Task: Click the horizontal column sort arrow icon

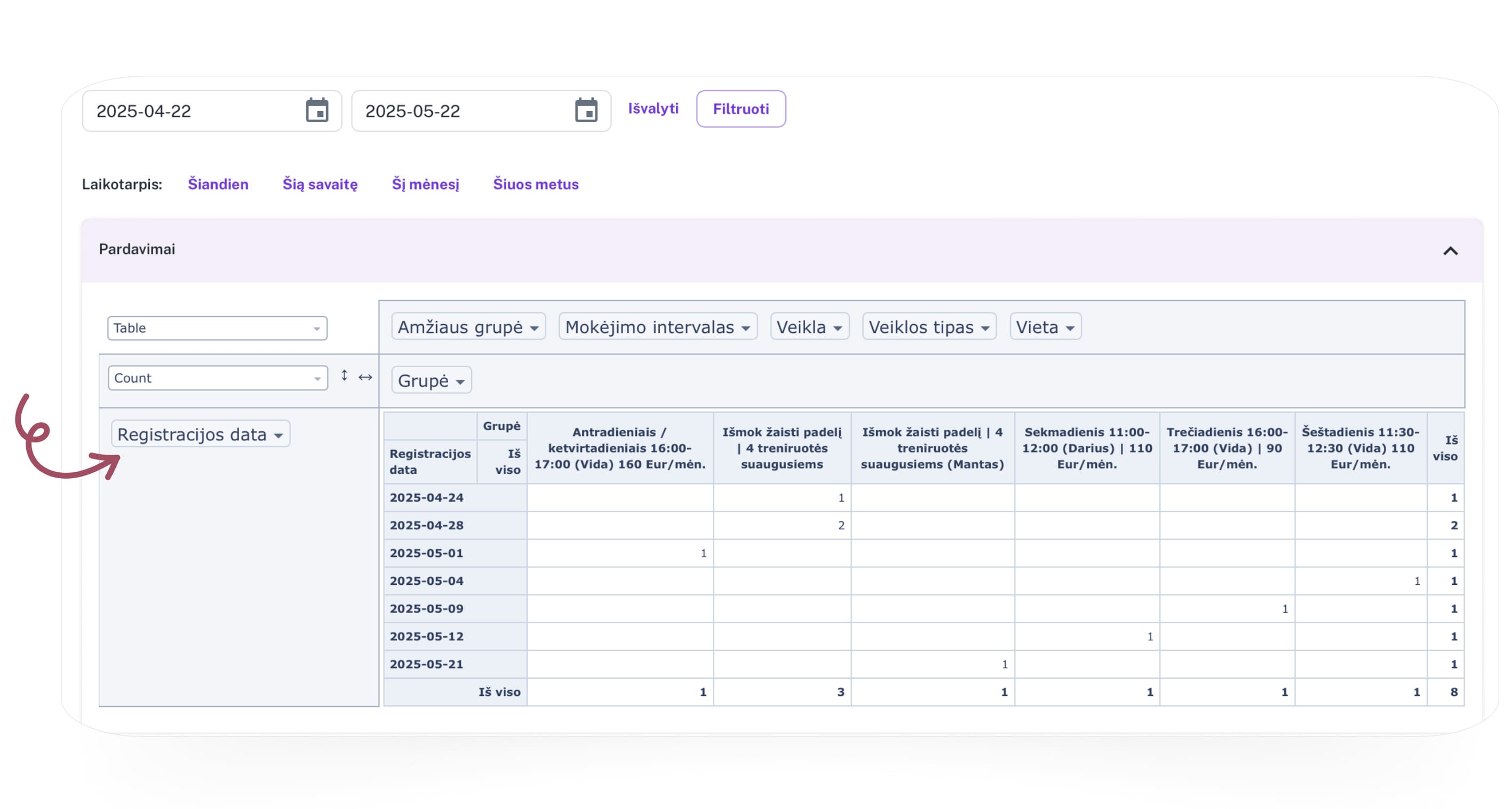Action: coord(365,377)
